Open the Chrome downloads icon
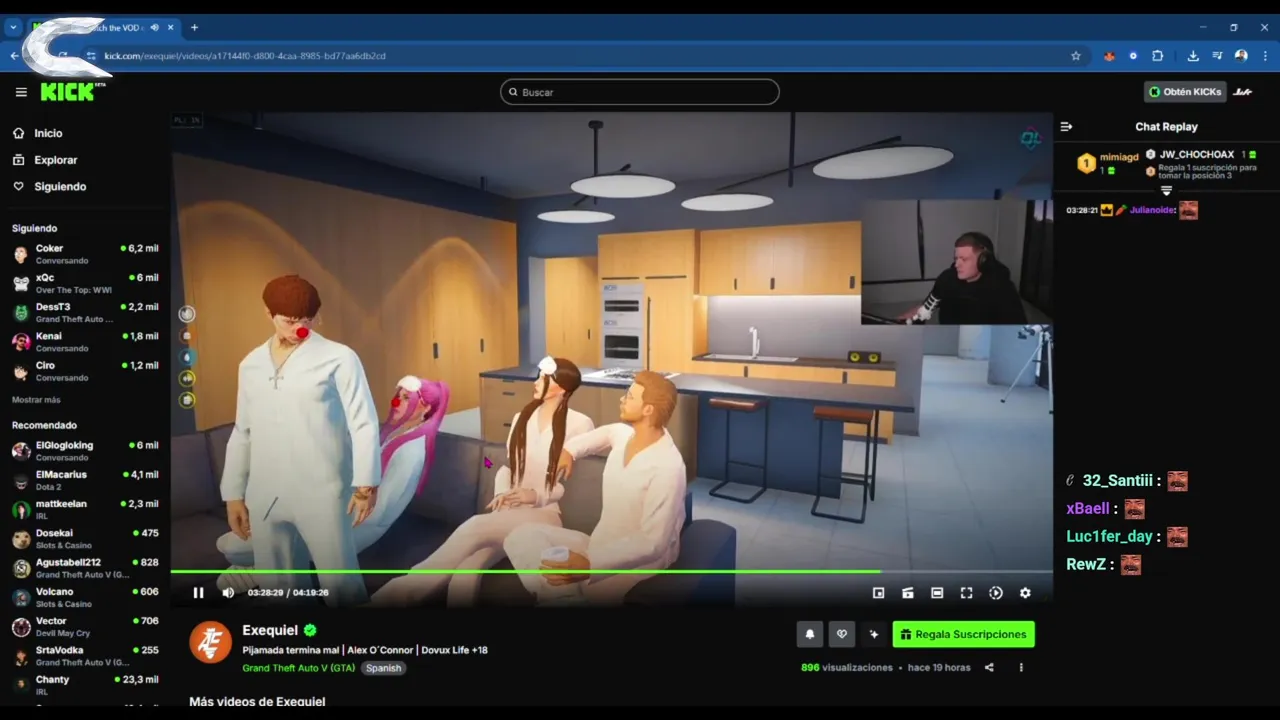The height and width of the screenshot is (720, 1280). (x=1193, y=56)
